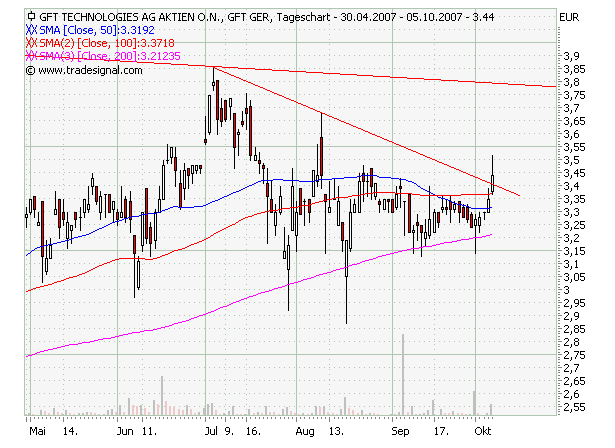The width and height of the screenshot is (615, 448).
Task: Click the blue XX icon beside SMA 50
Action: [31, 30]
